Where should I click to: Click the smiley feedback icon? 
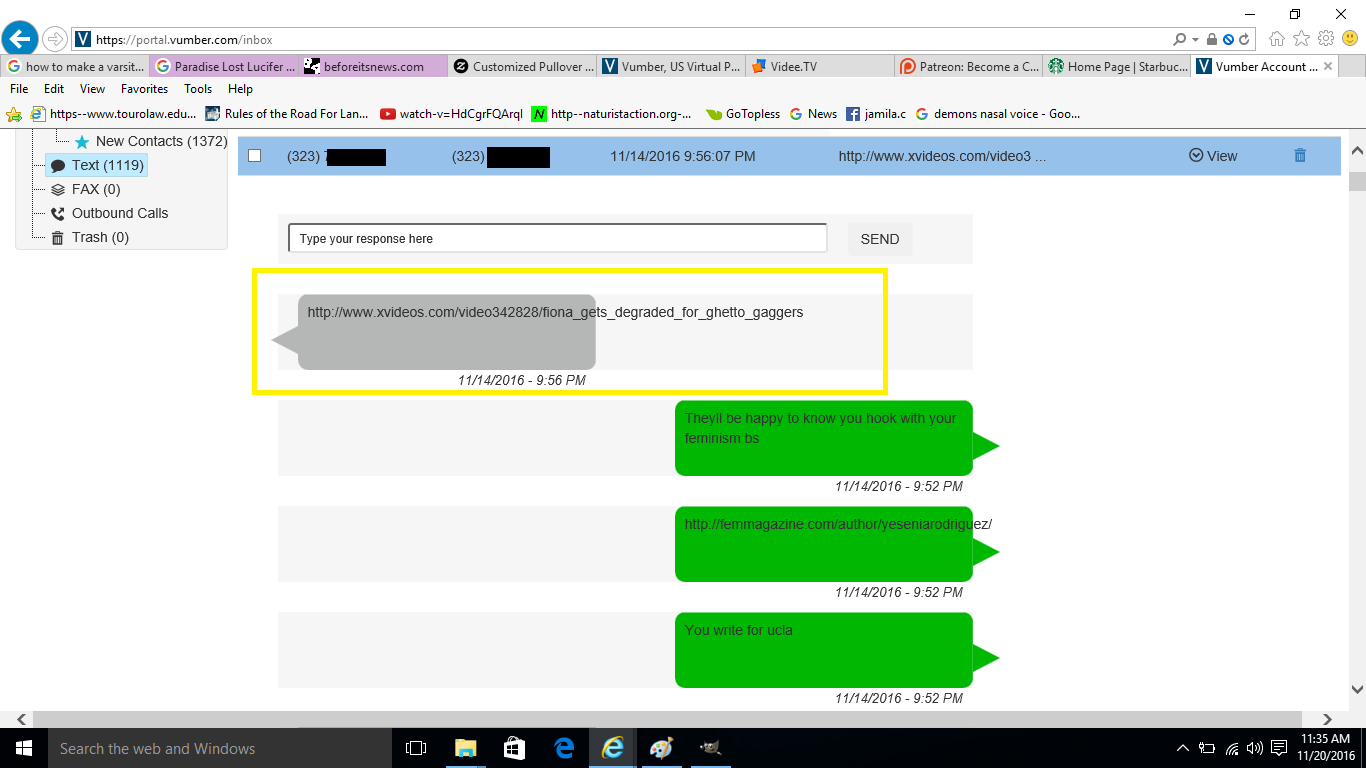point(1350,39)
